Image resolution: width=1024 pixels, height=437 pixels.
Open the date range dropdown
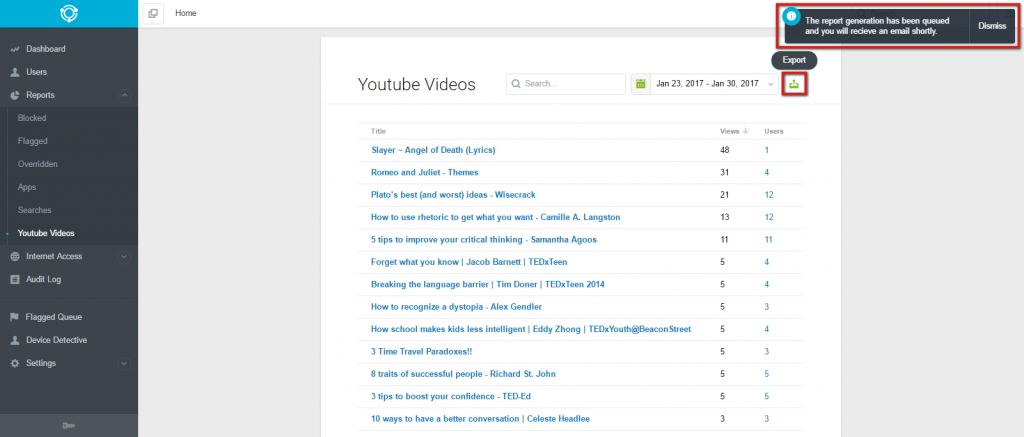[x=705, y=84]
